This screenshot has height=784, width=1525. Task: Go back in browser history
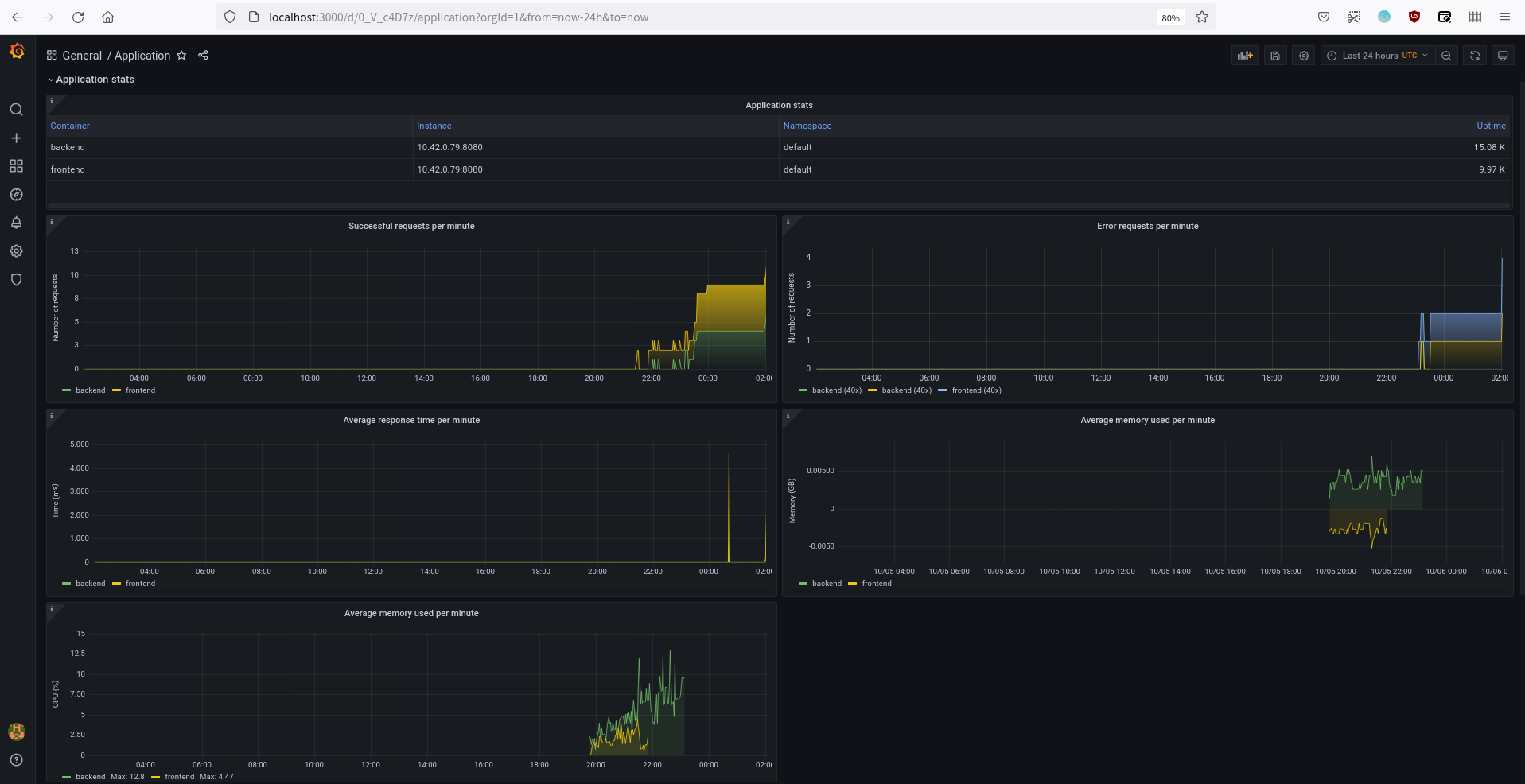tap(18, 17)
